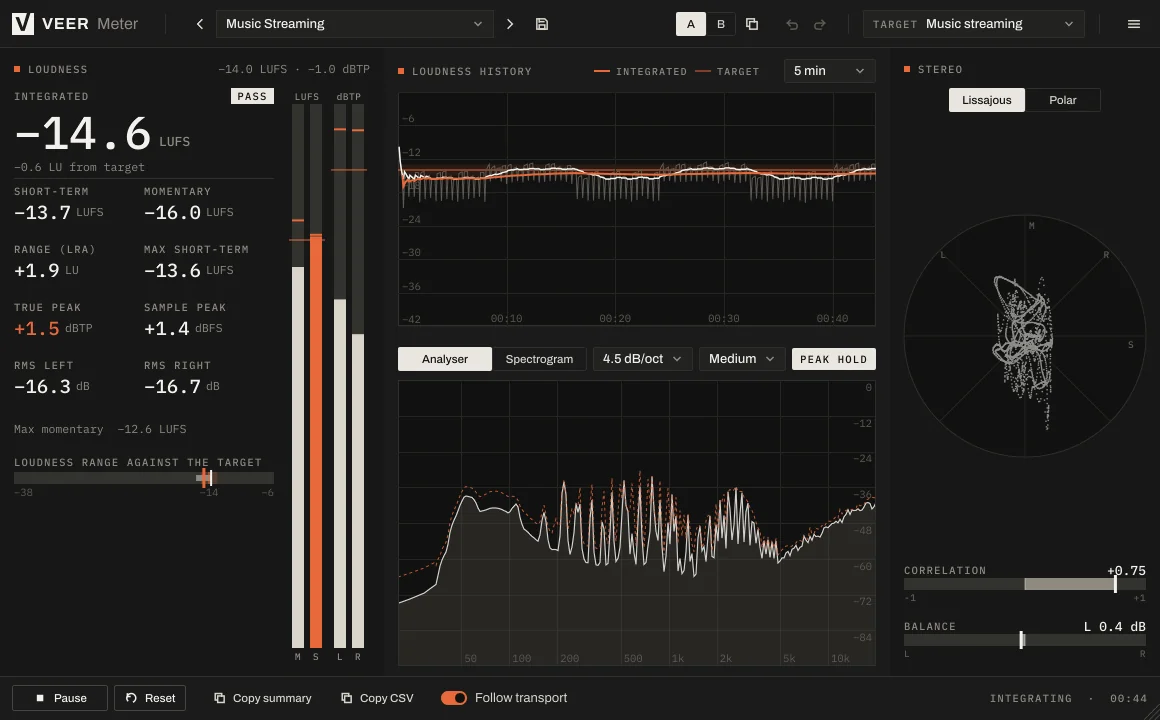Click the Lissajous vectorscope display
Screen dimensions: 1160x720
coord(1025,336)
